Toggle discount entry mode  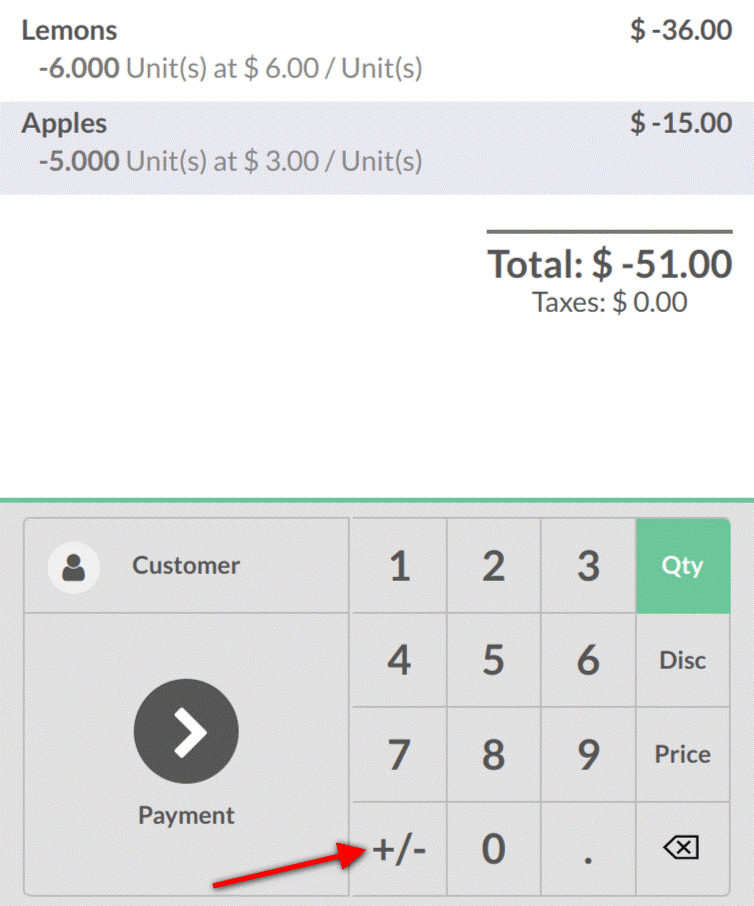pyautogui.click(x=683, y=660)
